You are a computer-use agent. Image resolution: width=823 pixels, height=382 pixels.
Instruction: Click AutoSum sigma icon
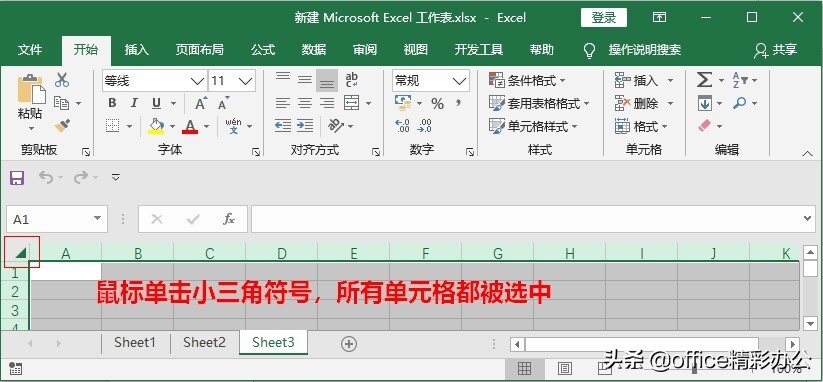tap(704, 80)
